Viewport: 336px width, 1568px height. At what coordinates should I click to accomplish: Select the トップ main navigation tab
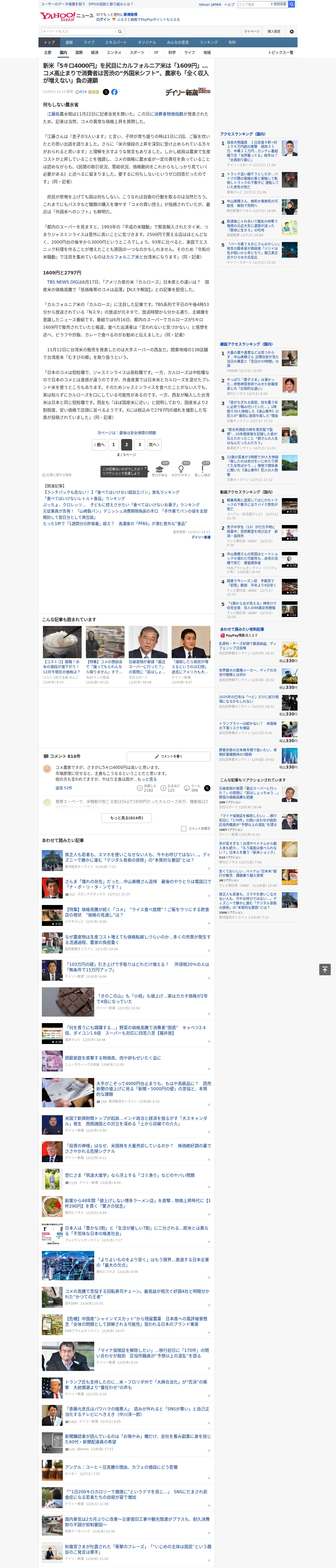point(49,43)
